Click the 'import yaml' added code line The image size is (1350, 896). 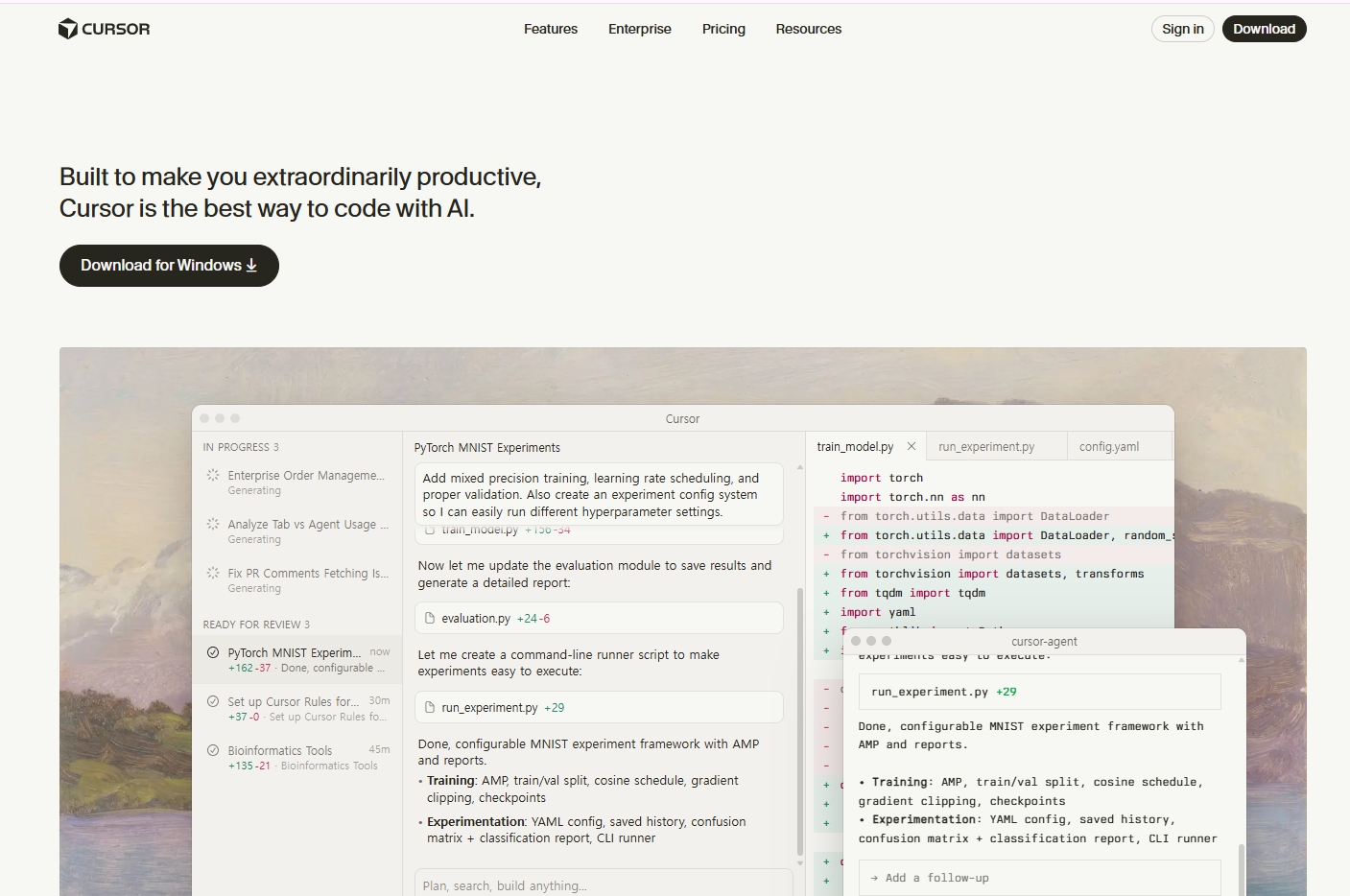pyautogui.click(x=878, y=612)
